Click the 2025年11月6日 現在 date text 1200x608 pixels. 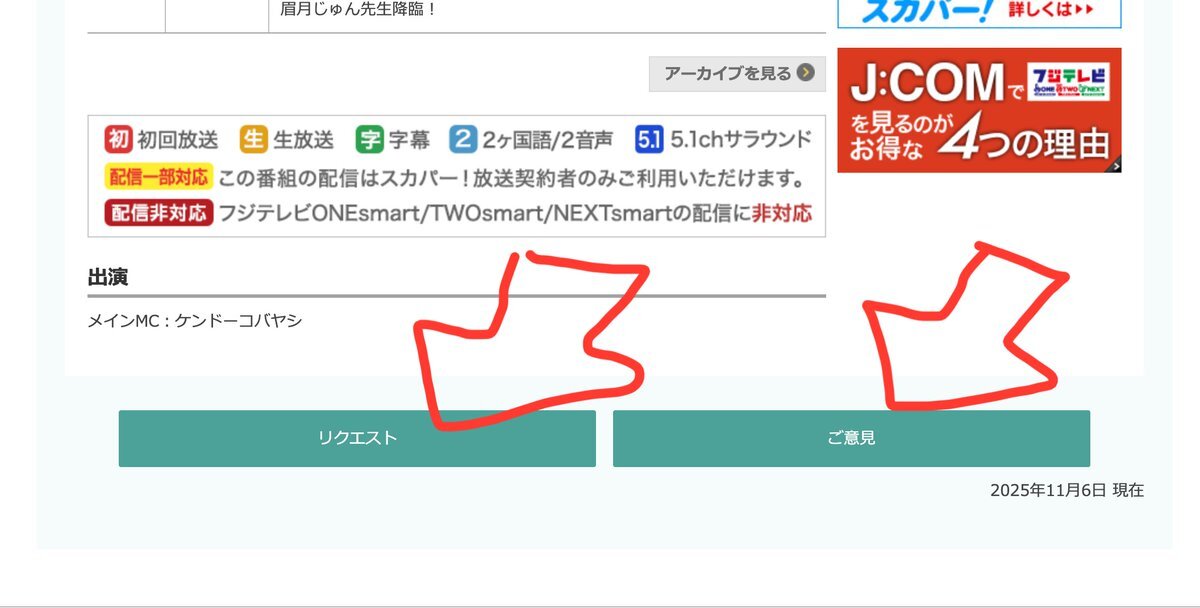(x=1067, y=490)
